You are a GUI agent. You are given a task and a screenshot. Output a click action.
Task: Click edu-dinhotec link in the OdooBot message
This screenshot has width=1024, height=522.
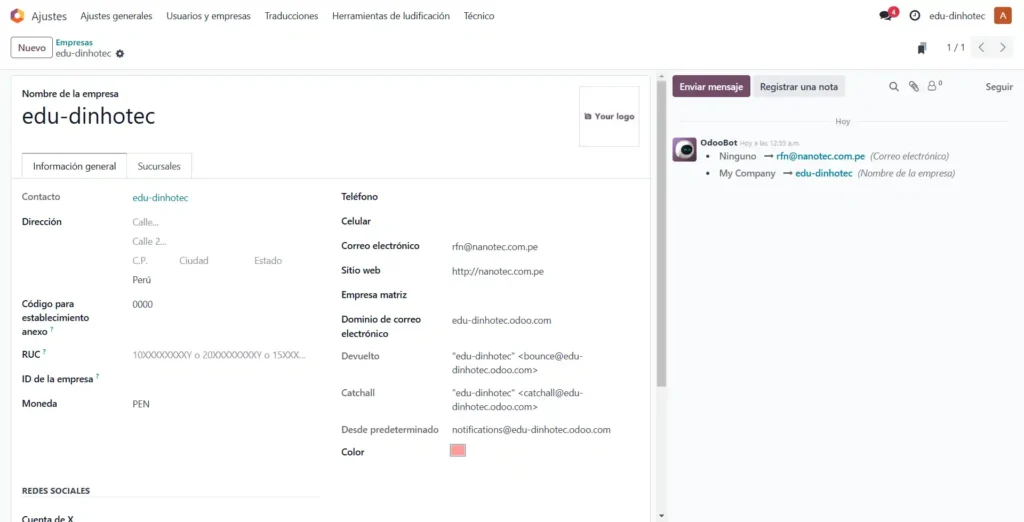[x=824, y=173]
